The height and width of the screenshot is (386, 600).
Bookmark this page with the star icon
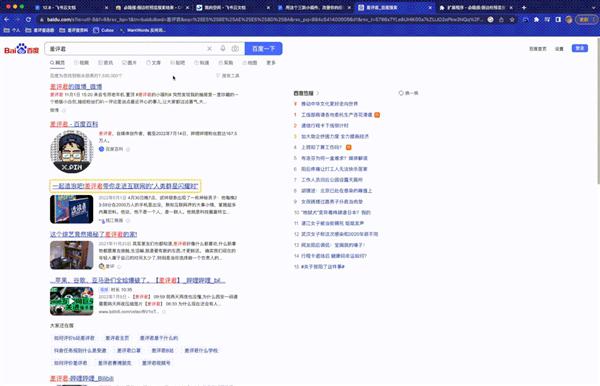tap(512, 20)
